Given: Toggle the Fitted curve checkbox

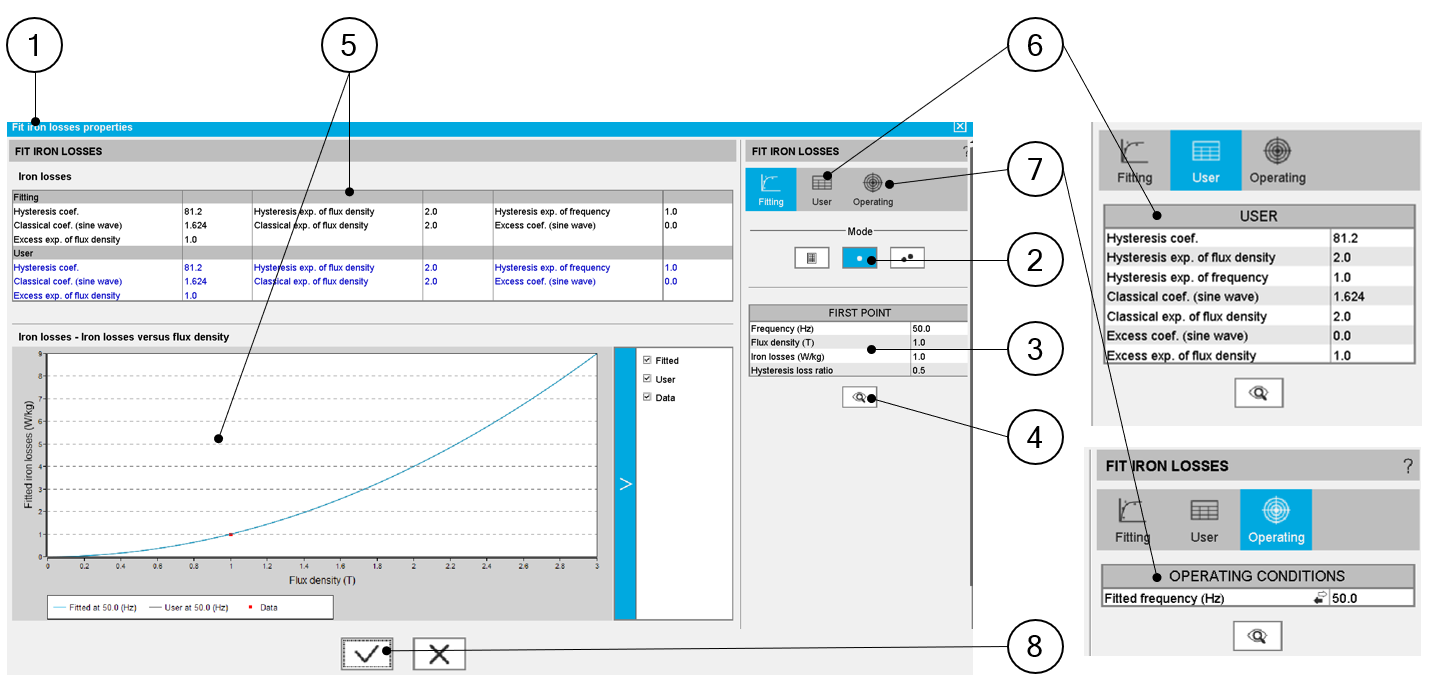Looking at the screenshot, I should coord(648,360).
